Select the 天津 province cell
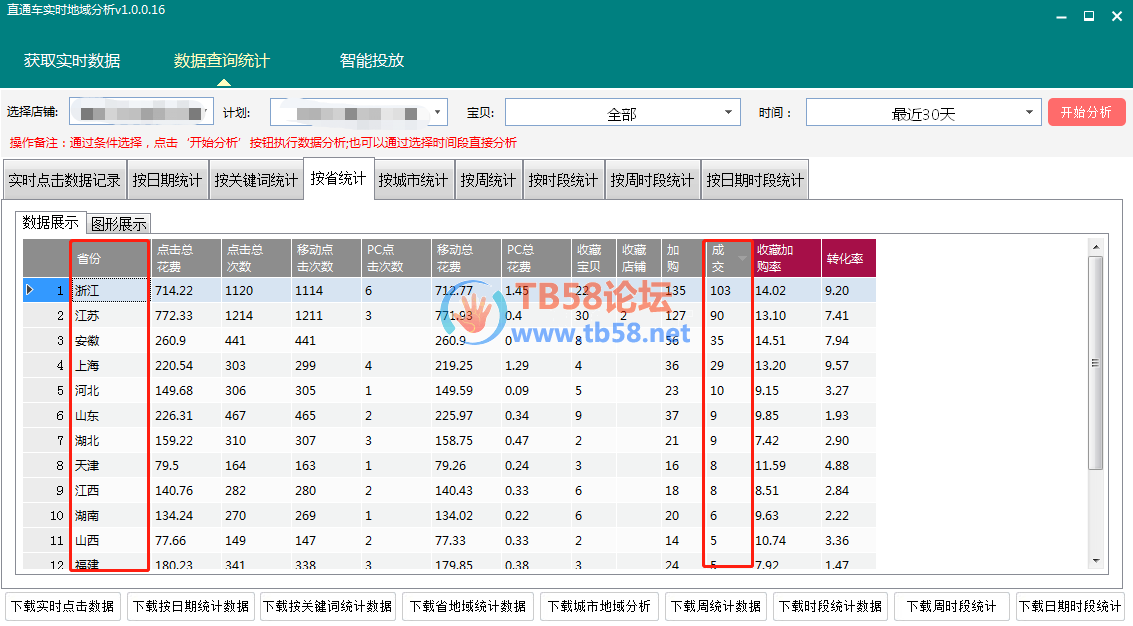 (x=110, y=466)
